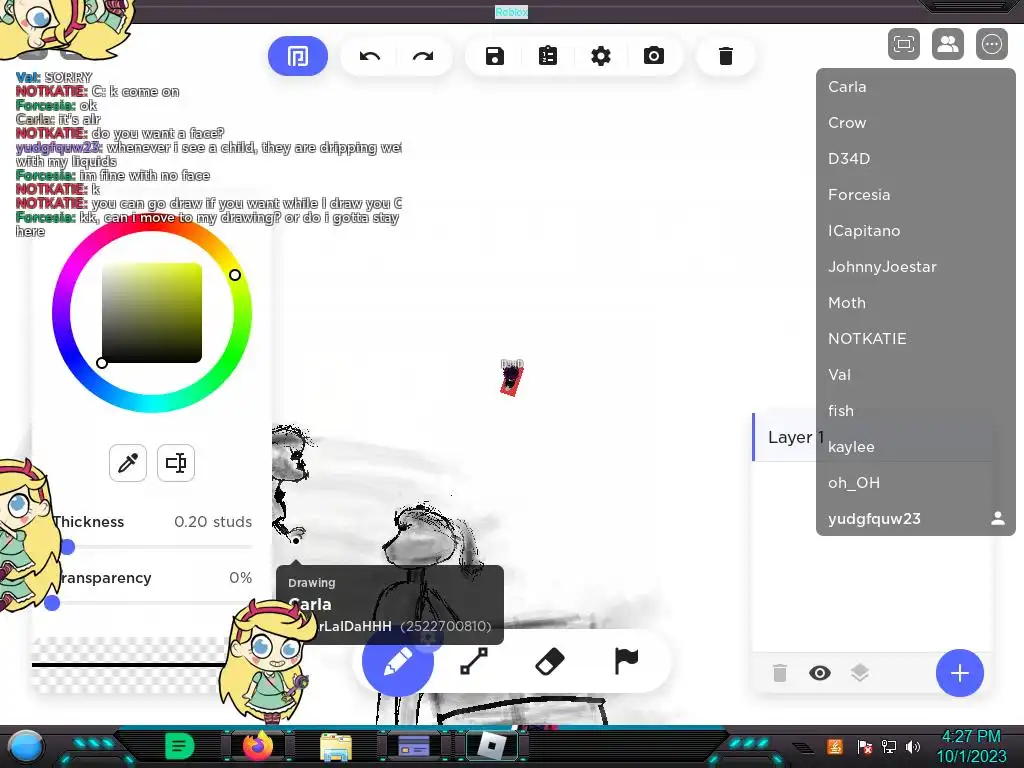This screenshot has width=1024, height=768.
Task: Click the Thickness value 0.20 studs
Action: 213,522
